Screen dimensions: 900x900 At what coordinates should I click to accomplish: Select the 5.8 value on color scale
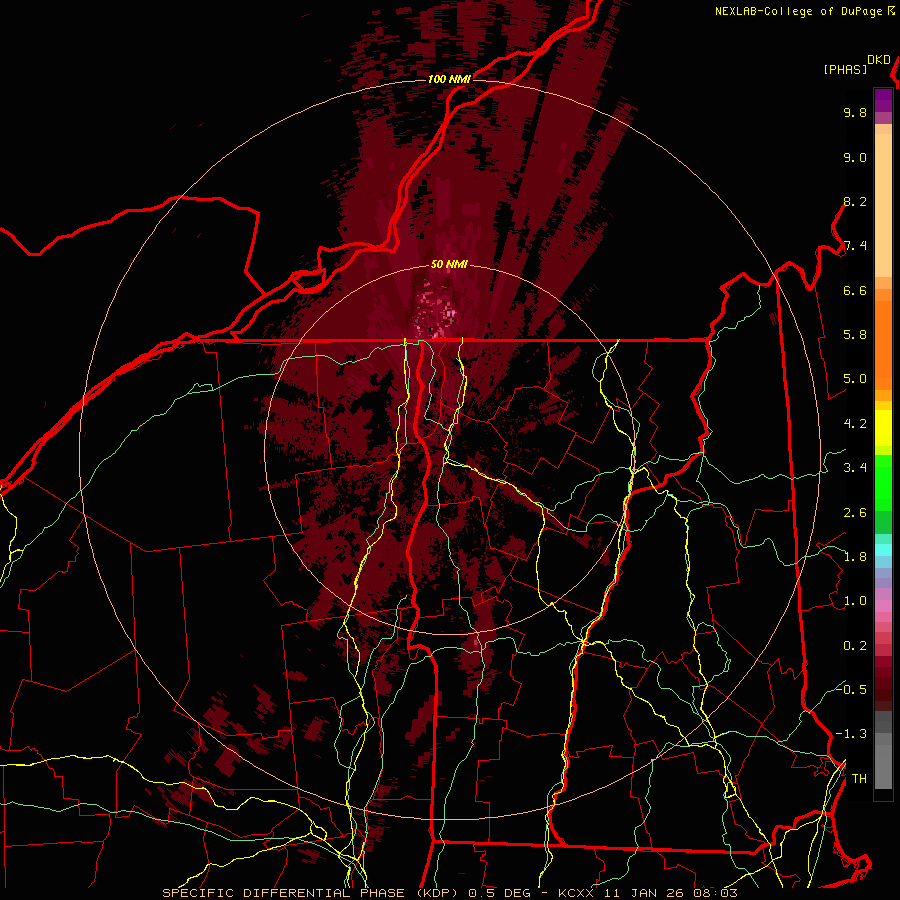coord(855,335)
